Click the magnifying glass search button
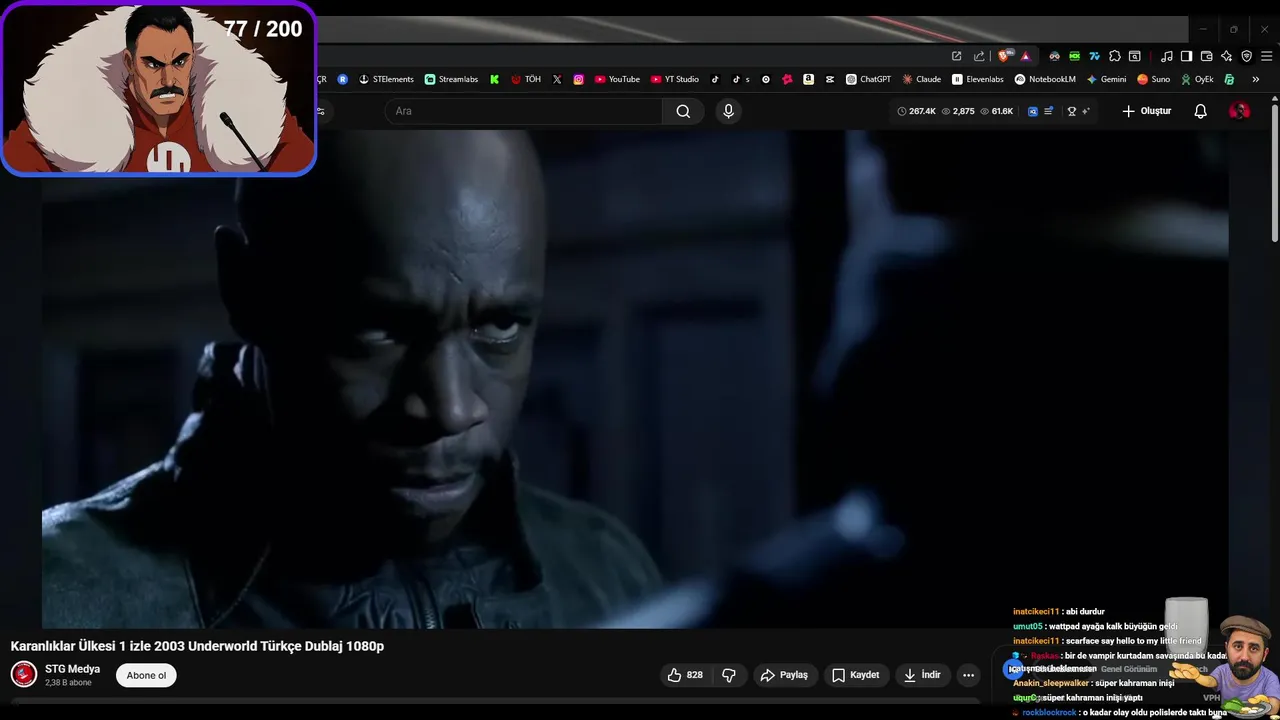The height and width of the screenshot is (720, 1280). 683,111
